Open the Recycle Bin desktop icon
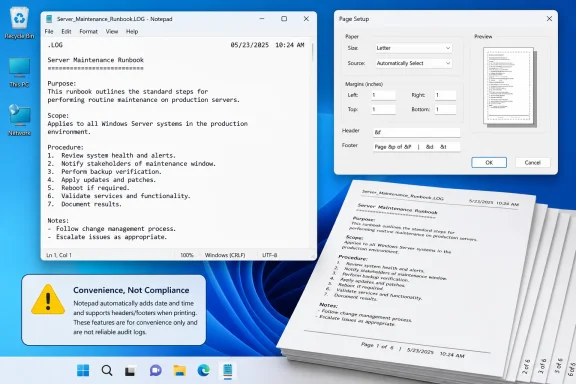 point(19,23)
